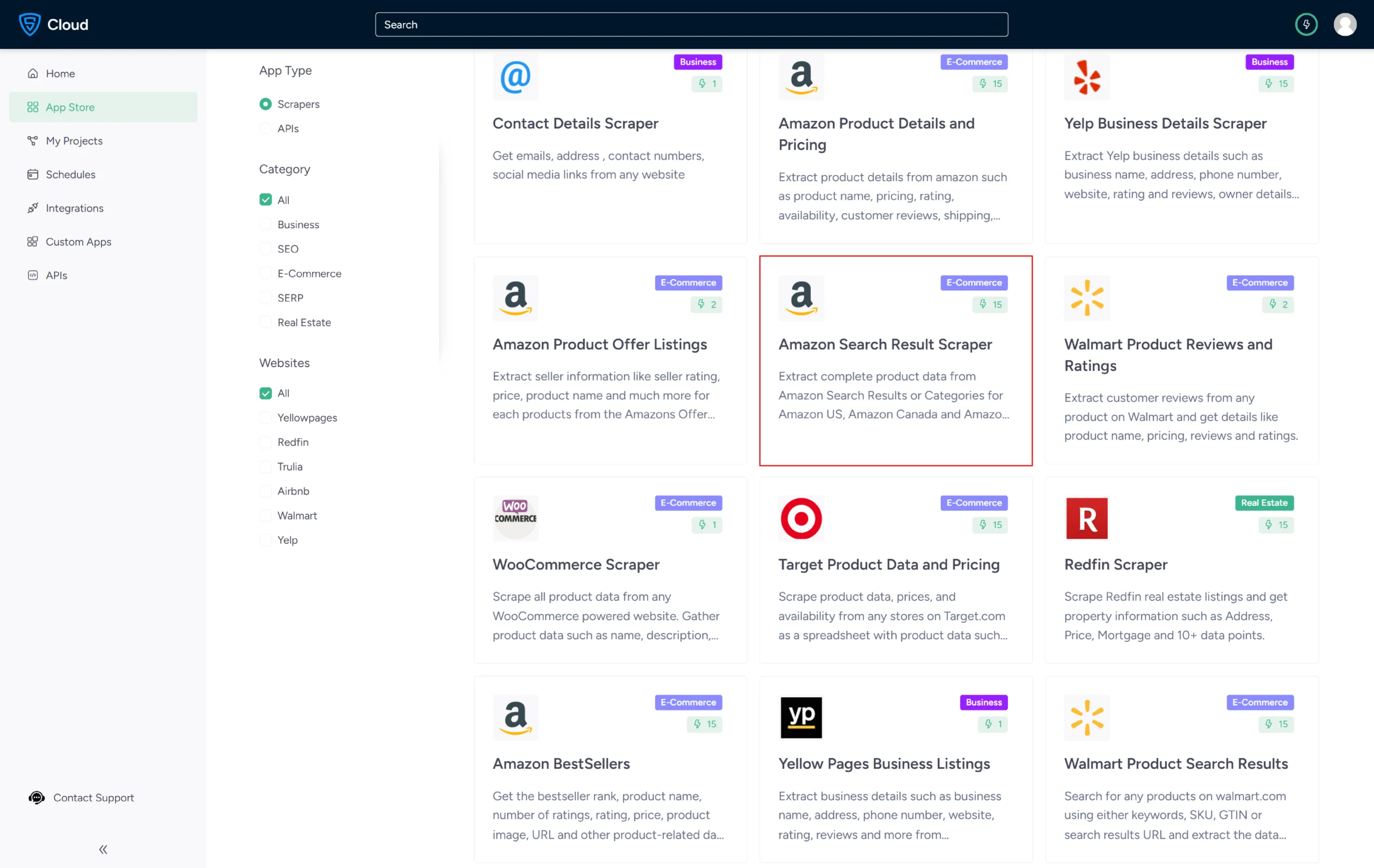Collapse the sidebar with double-chevron icon

pyautogui.click(x=103, y=850)
